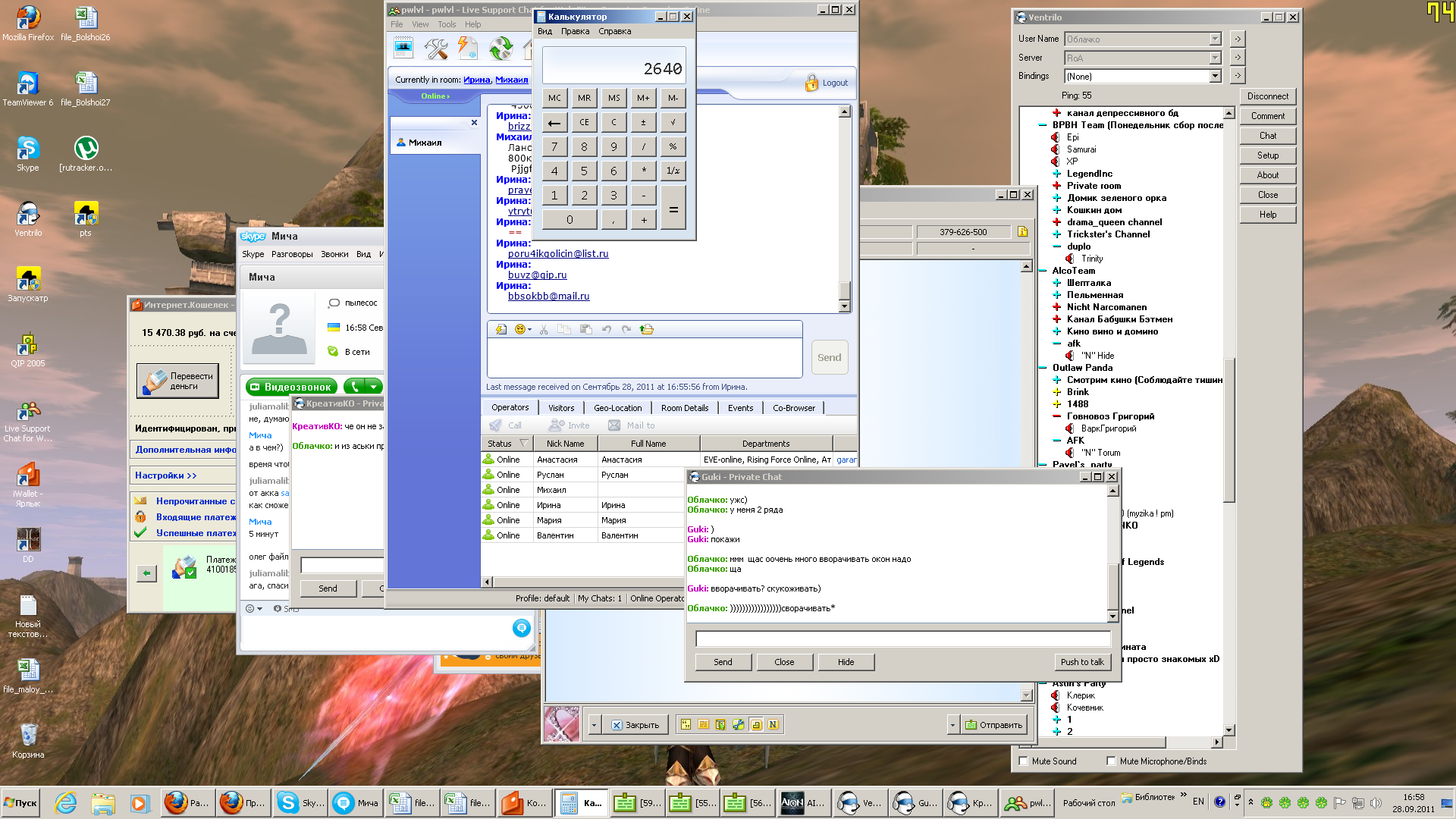Click the Live Support chat log vertical scrollbar thumb
This screenshot has width=1456, height=819.
845,290
